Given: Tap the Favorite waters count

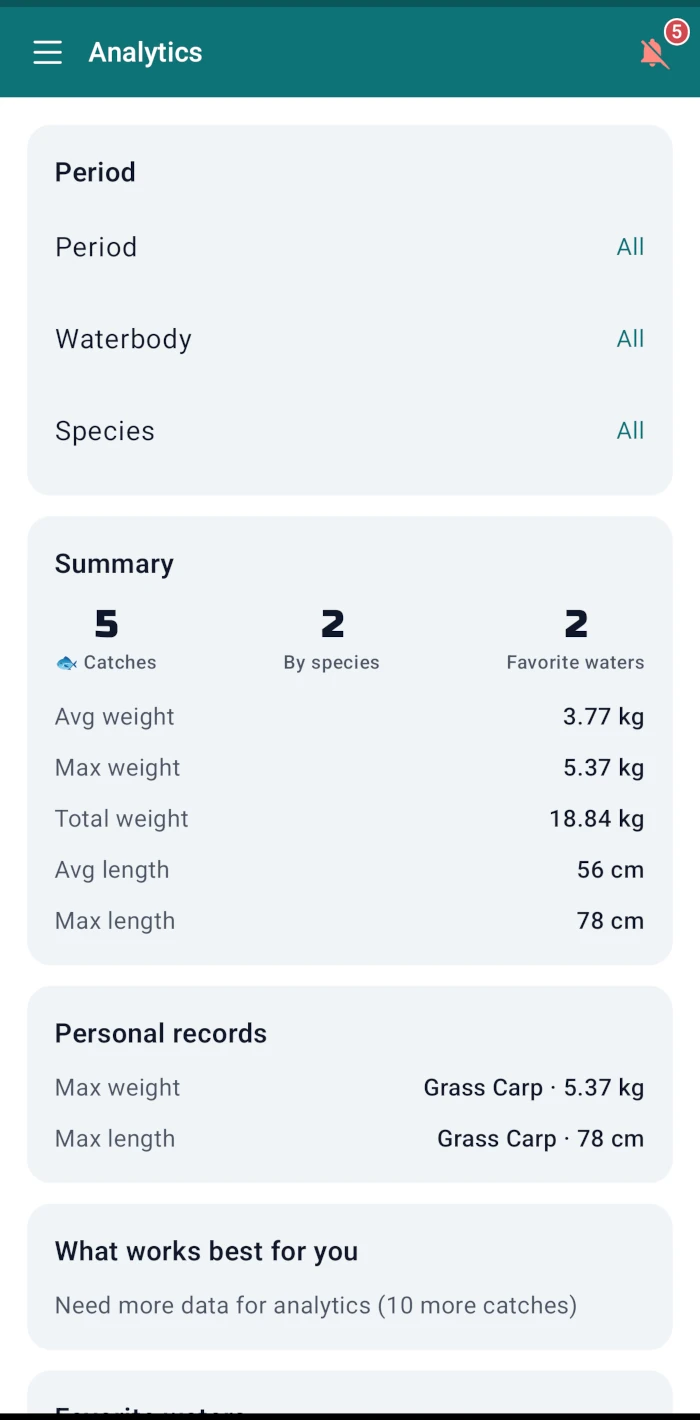Looking at the screenshot, I should point(576,625).
